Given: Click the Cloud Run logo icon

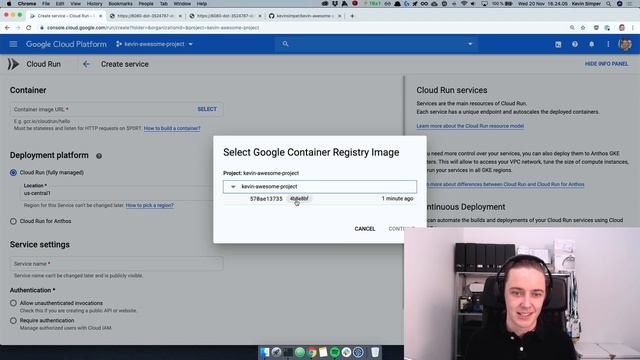Looking at the screenshot, I should pos(13,64).
